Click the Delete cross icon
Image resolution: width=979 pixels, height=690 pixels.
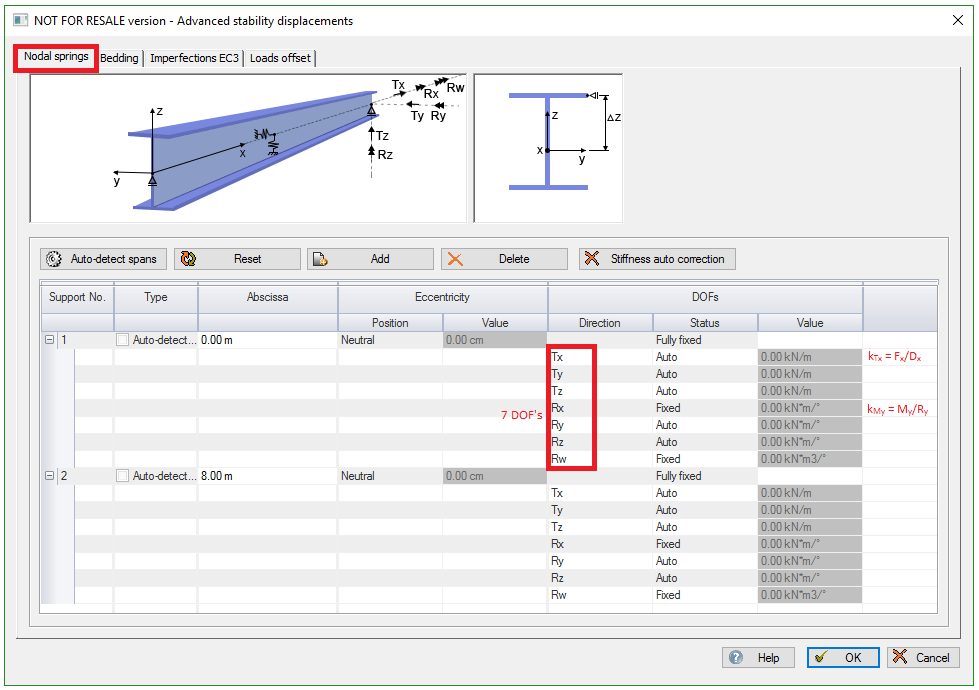(x=455, y=259)
